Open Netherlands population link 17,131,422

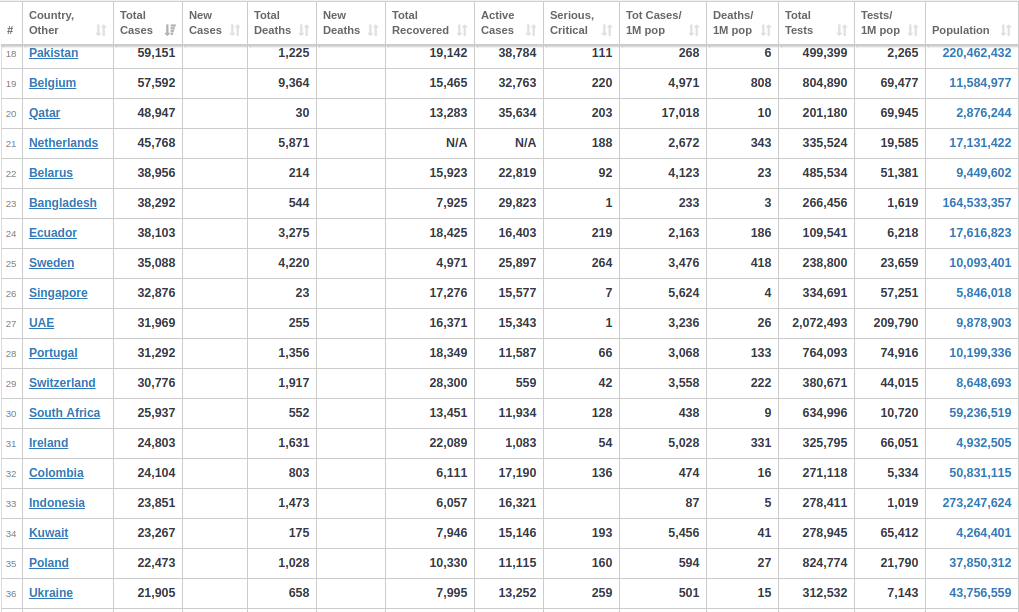tap(980, 142)
